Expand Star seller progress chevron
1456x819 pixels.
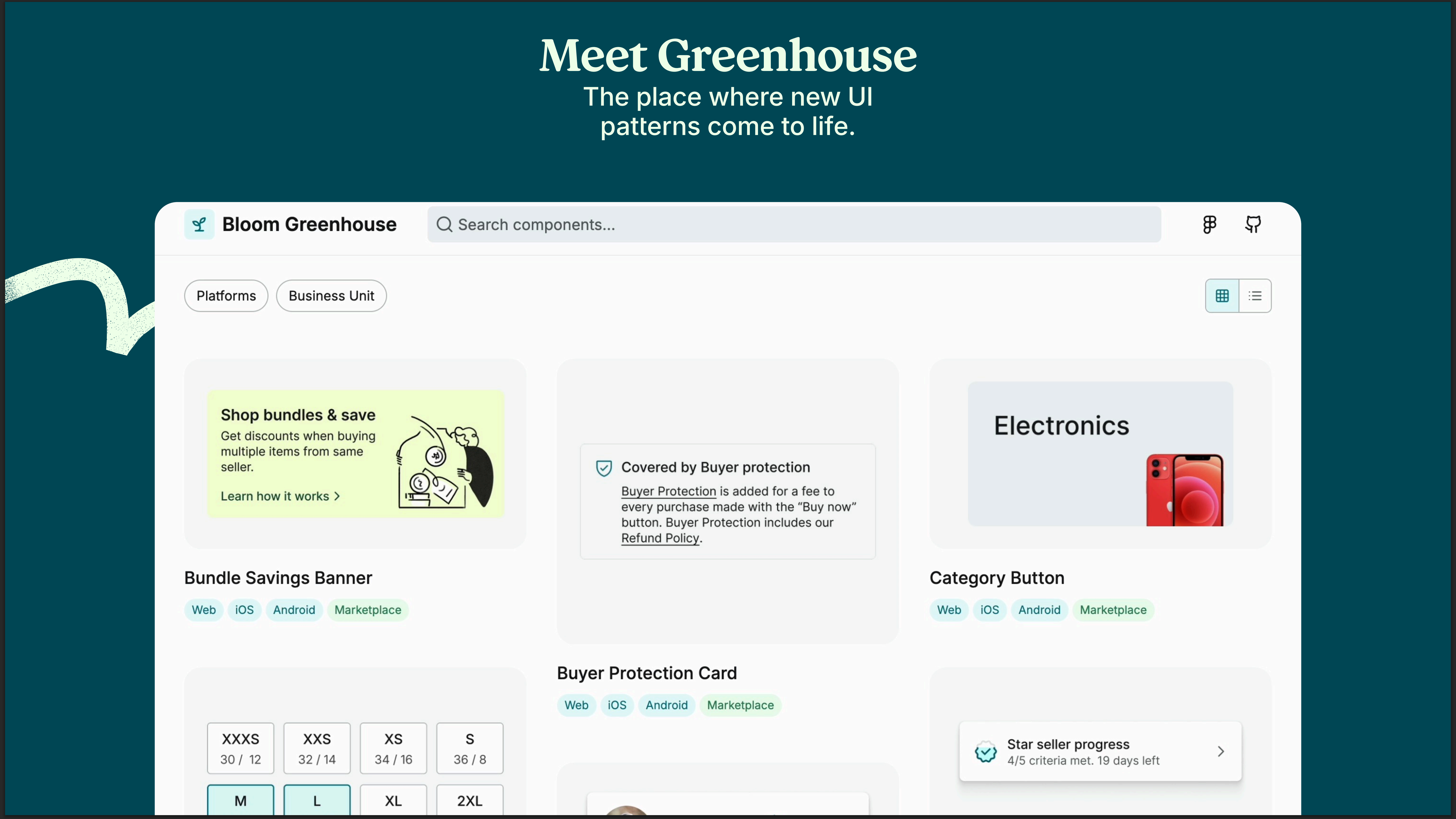[1221, 751]
